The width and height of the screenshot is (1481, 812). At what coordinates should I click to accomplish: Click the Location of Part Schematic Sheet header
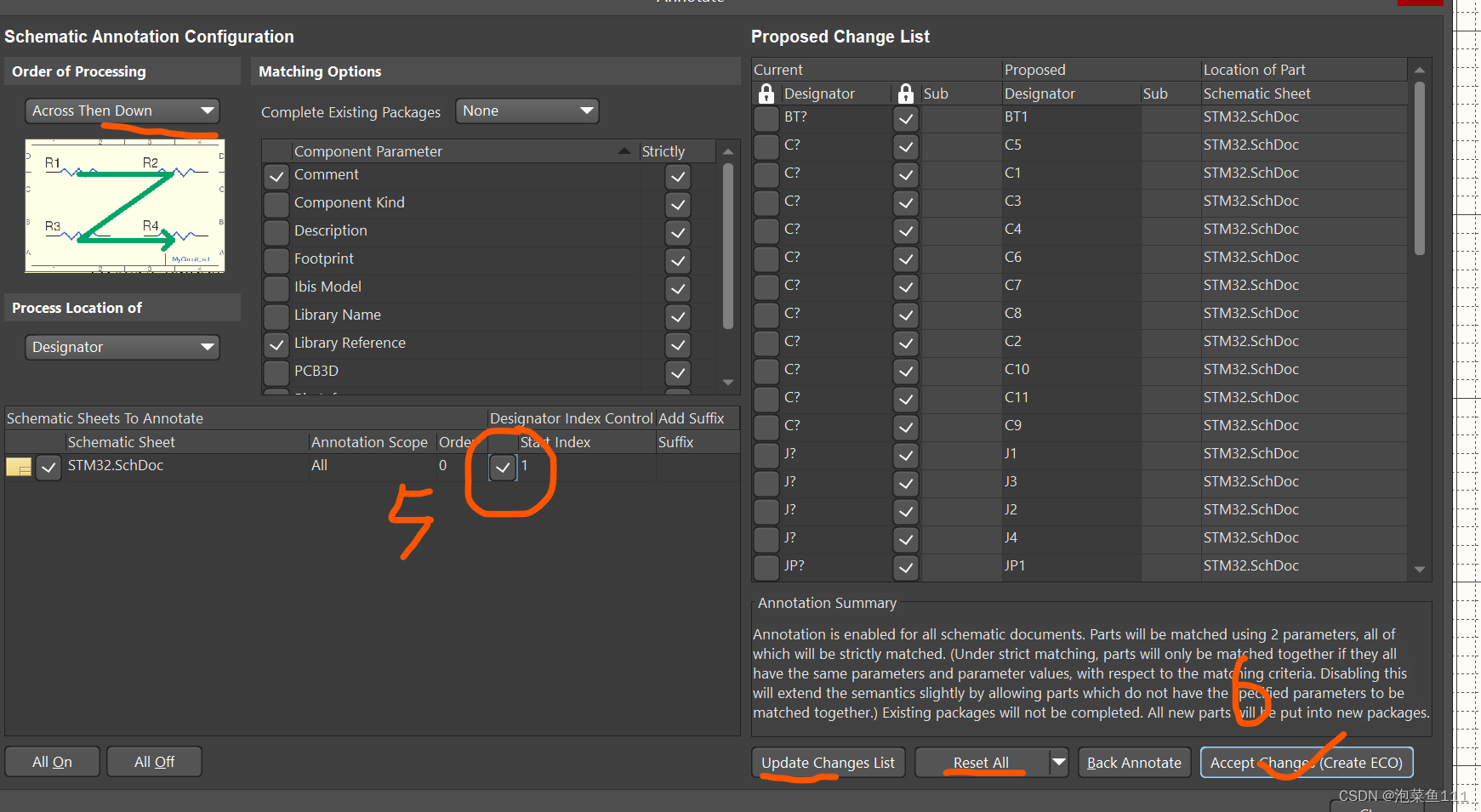[x=1304, y=94]
